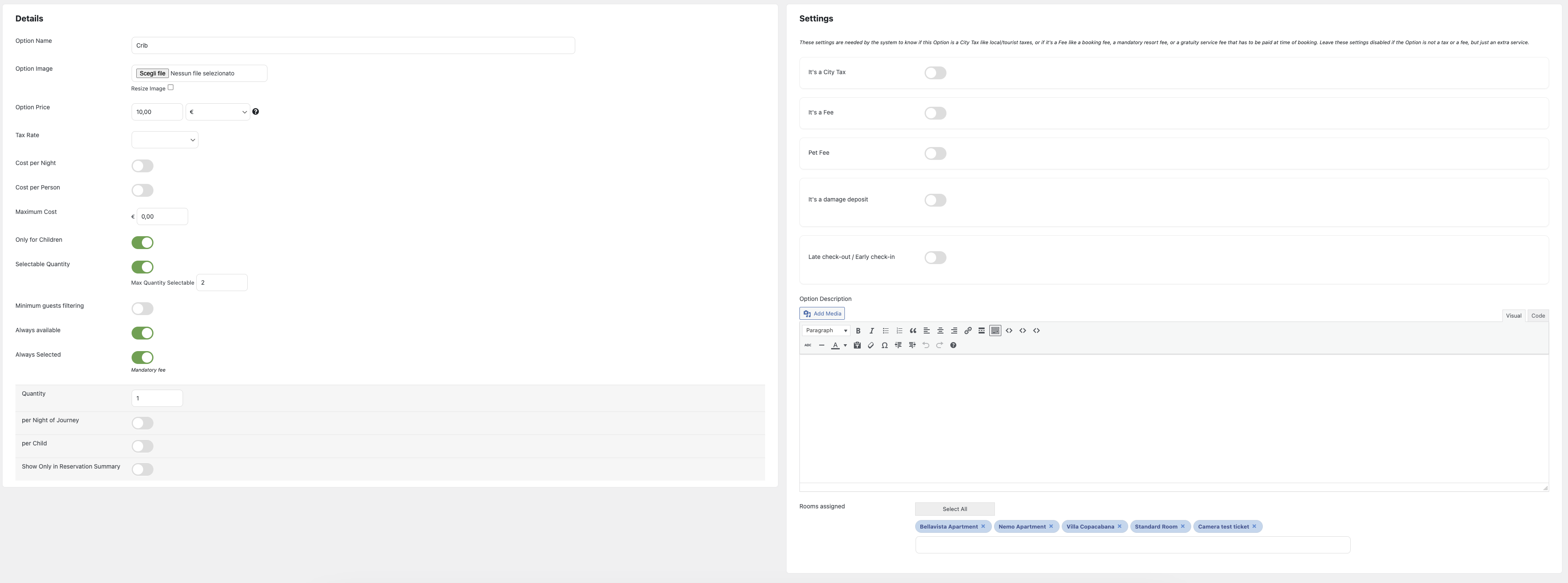This screenshot has height=583, width=1568.
Task: Expand text color picker arrow
Action: [x=845, y=345]
